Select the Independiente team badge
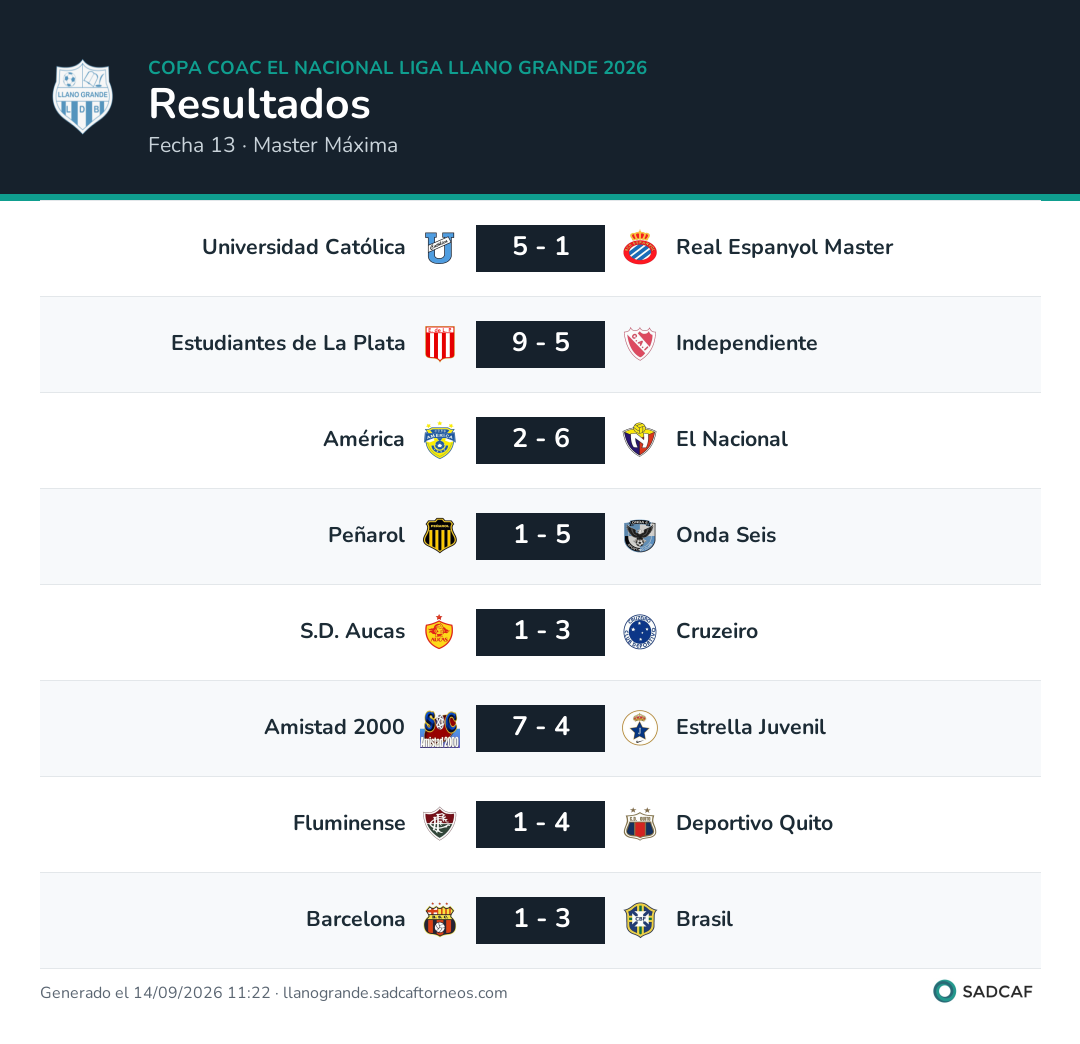 pyautogui.click(x=640, y=344)
